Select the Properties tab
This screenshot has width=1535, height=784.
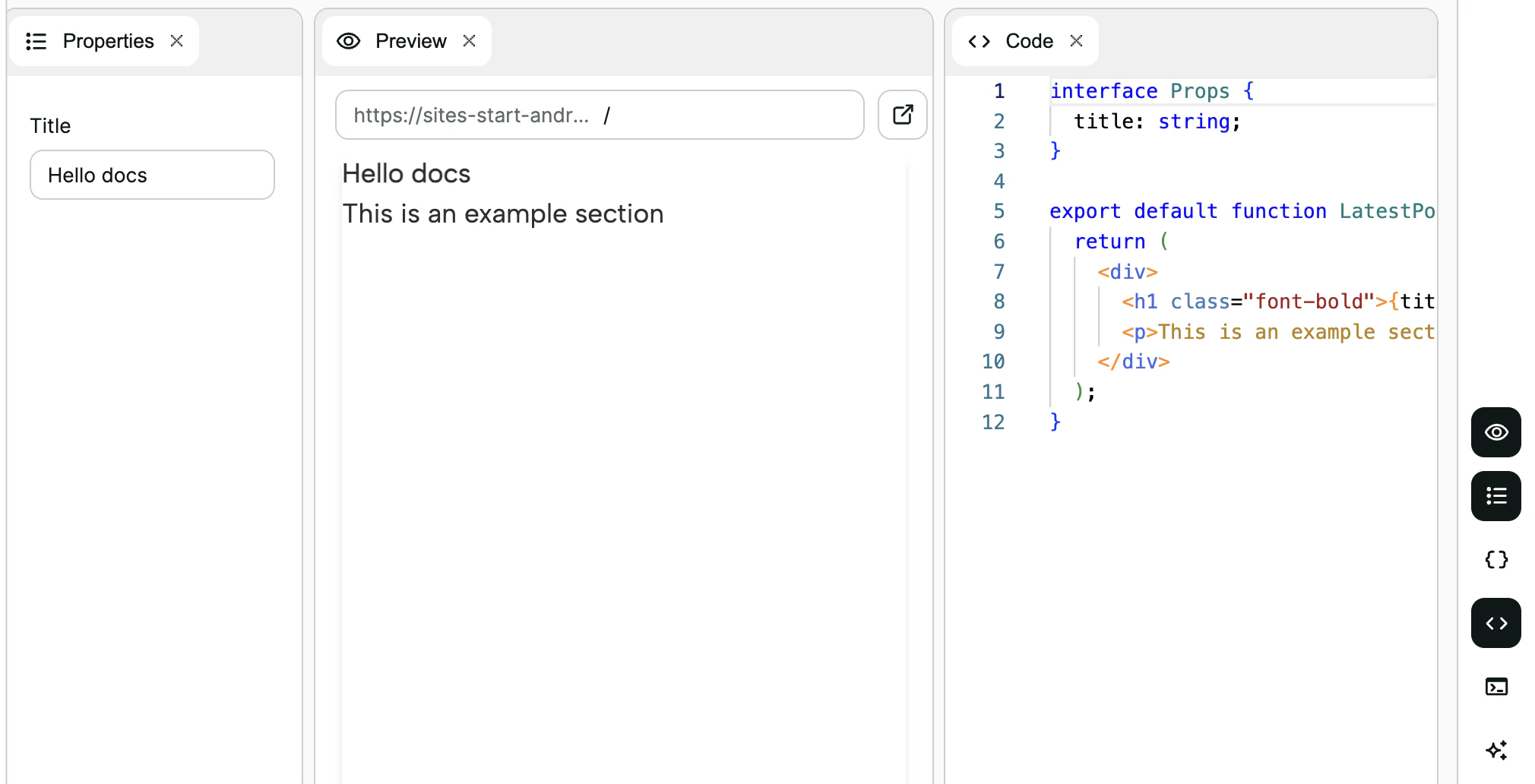[104, 41]
